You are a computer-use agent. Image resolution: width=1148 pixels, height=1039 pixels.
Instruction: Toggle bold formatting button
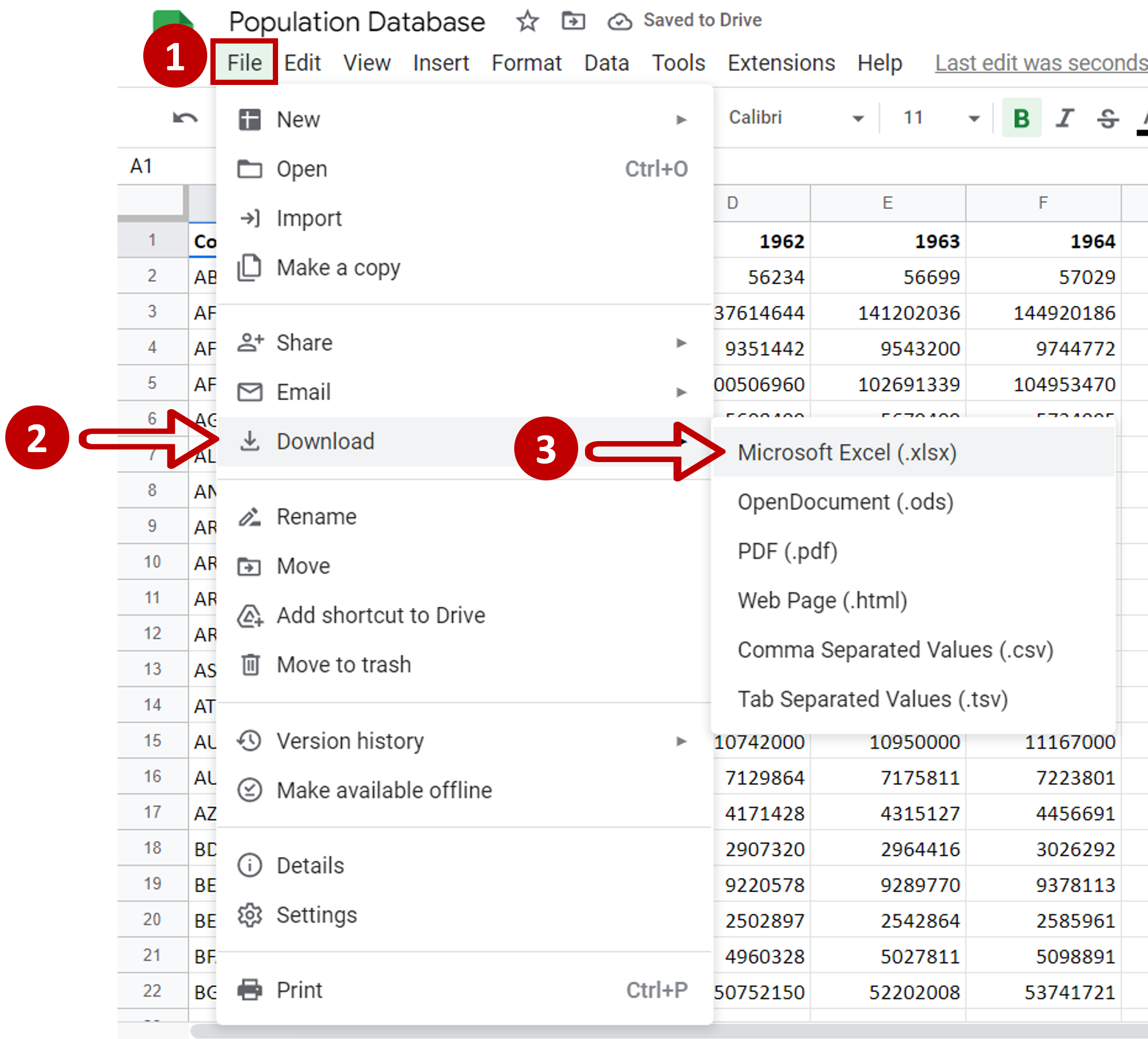pos(1021,118)
